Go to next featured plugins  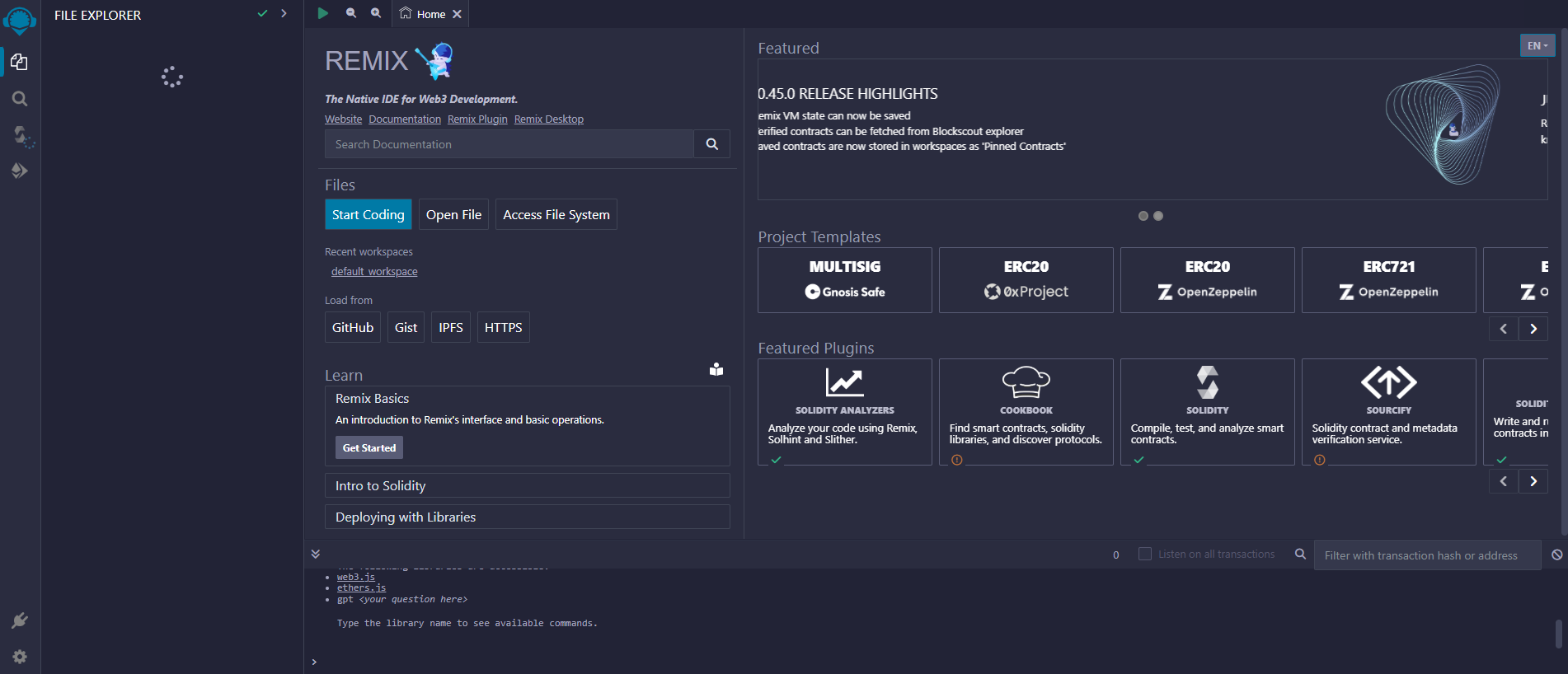(x=1533, y=481)
